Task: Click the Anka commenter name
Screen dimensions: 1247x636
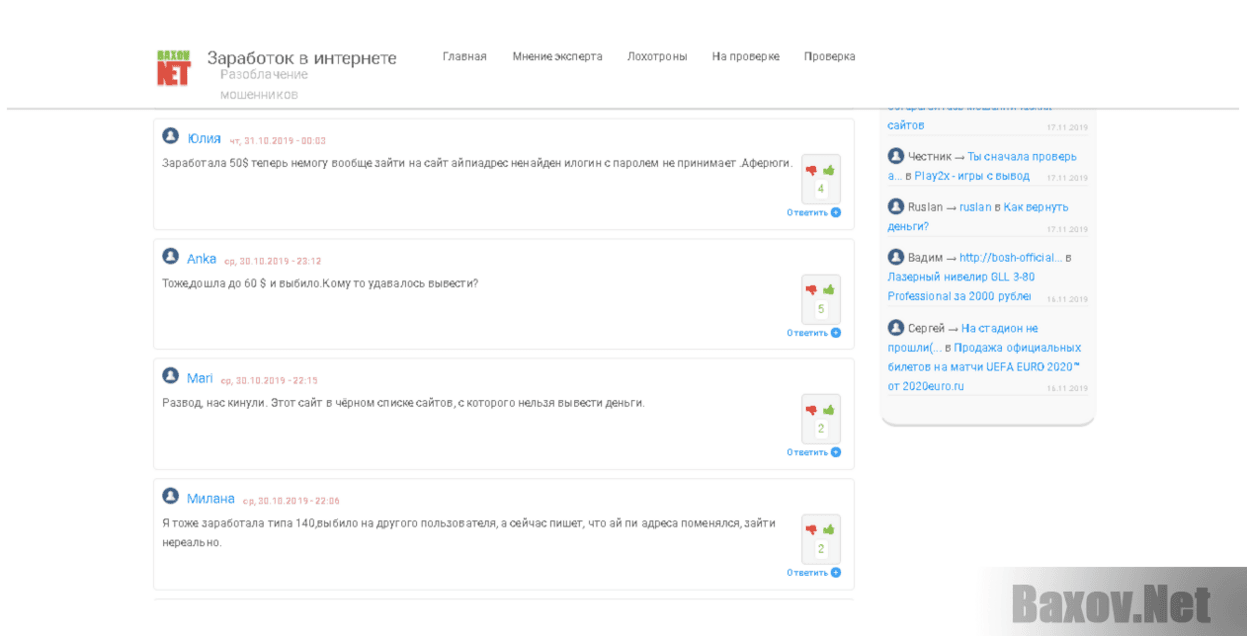Action: point(201,259)
